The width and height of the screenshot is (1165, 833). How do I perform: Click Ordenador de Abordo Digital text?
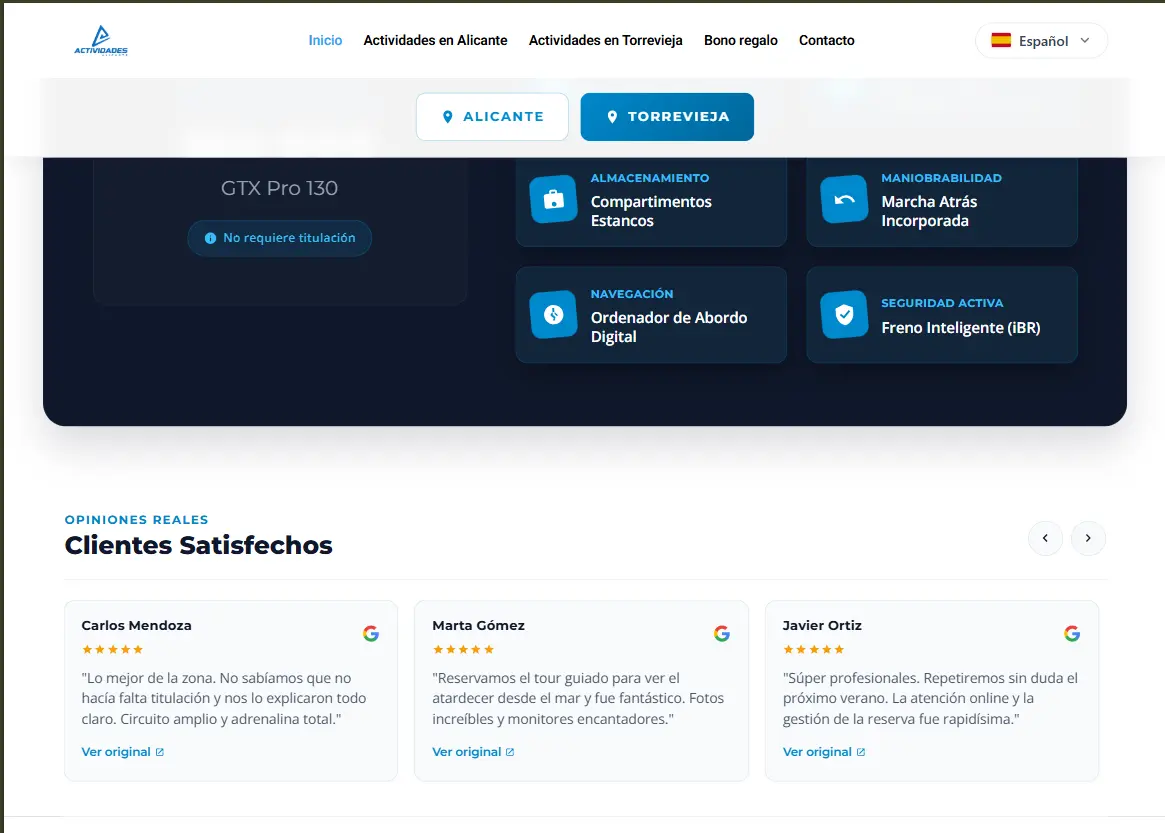point(669,327)
